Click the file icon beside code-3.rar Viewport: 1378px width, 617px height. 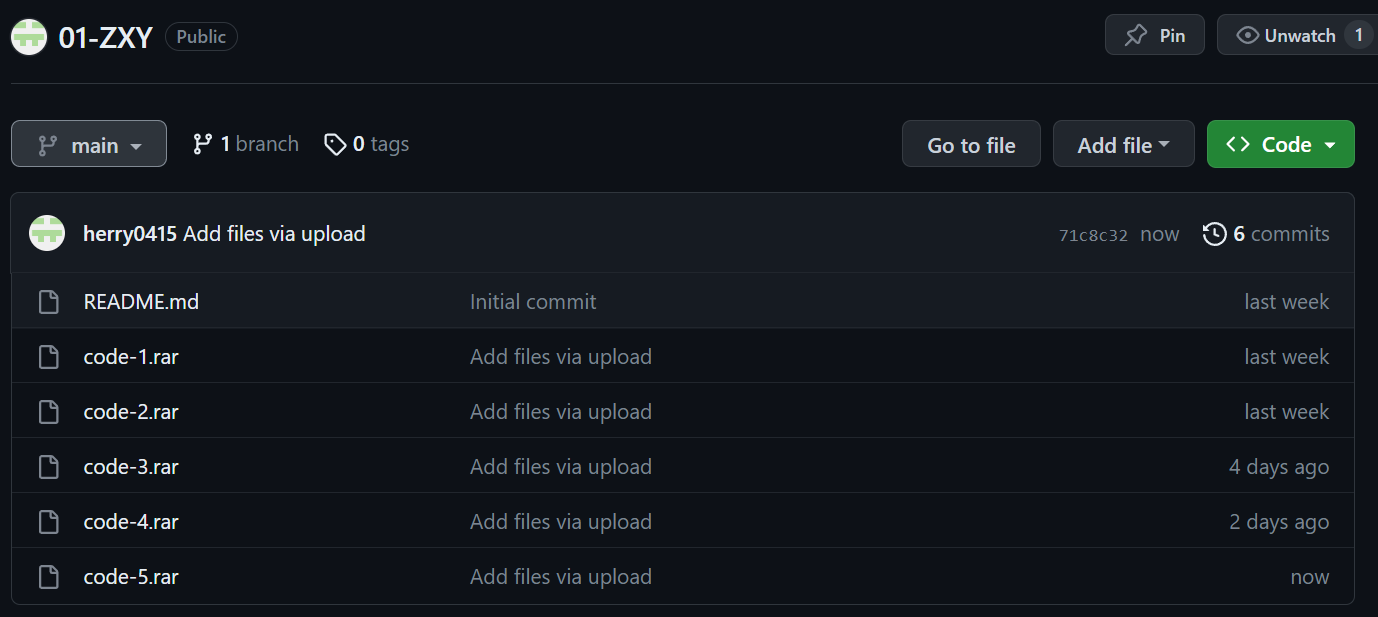[x=48, y=467]
